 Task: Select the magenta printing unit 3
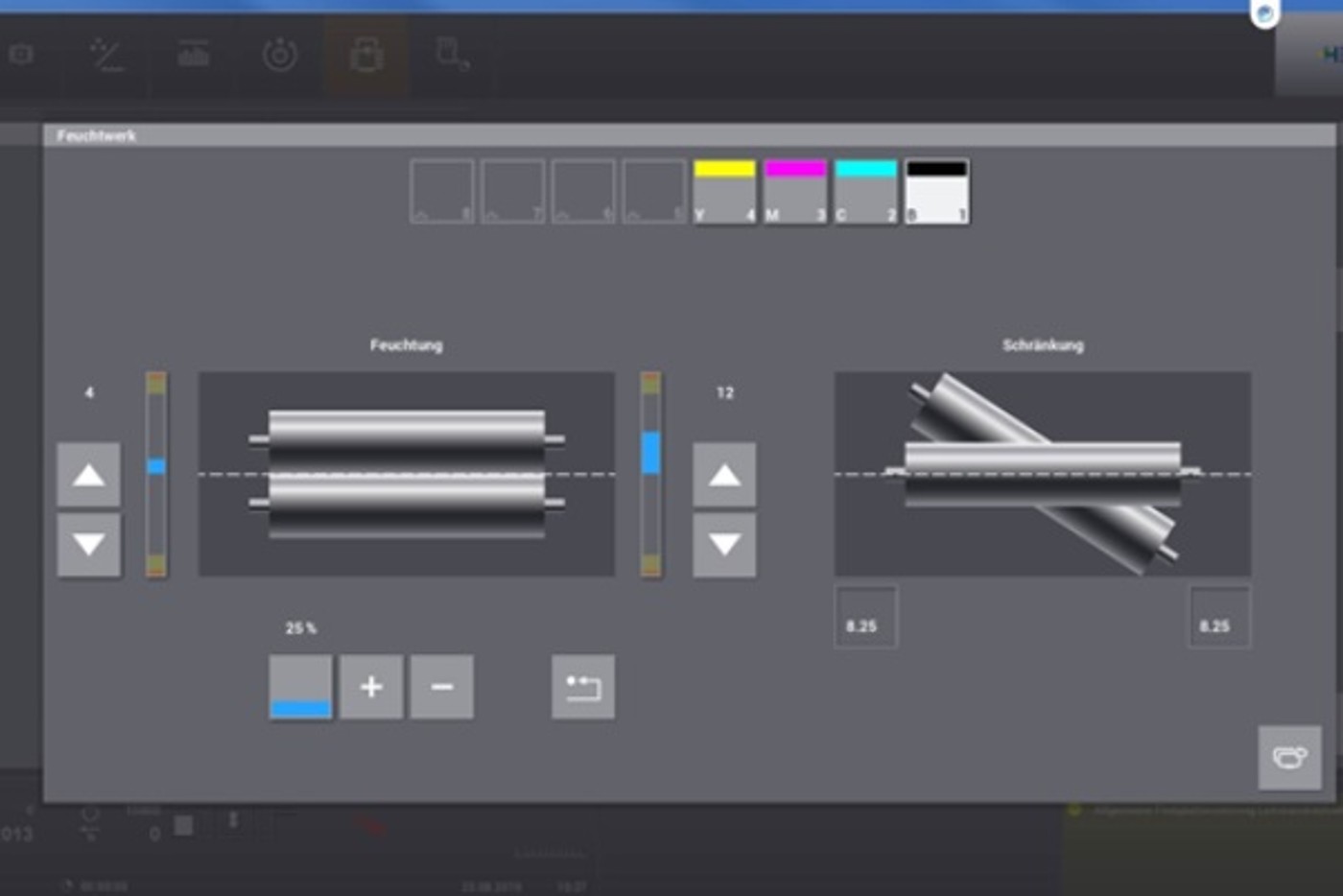pyautogui.click(x=795, y=192)
